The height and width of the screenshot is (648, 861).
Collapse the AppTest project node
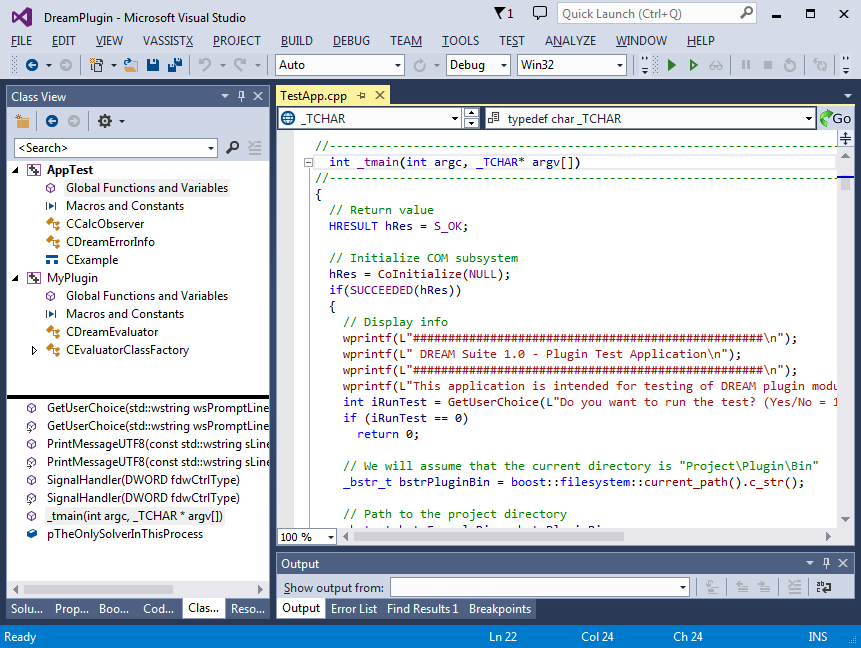[x=15, y=170]
